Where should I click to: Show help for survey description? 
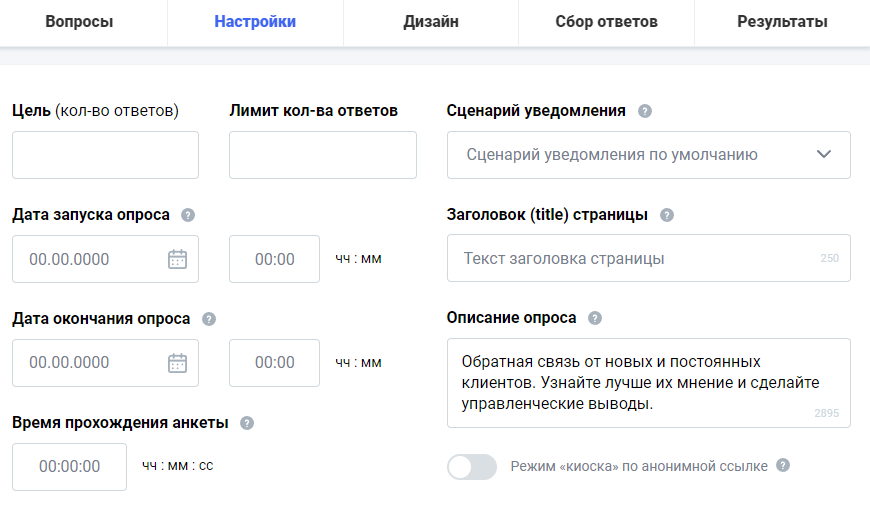pyautogui.click(x=595, y=318)
